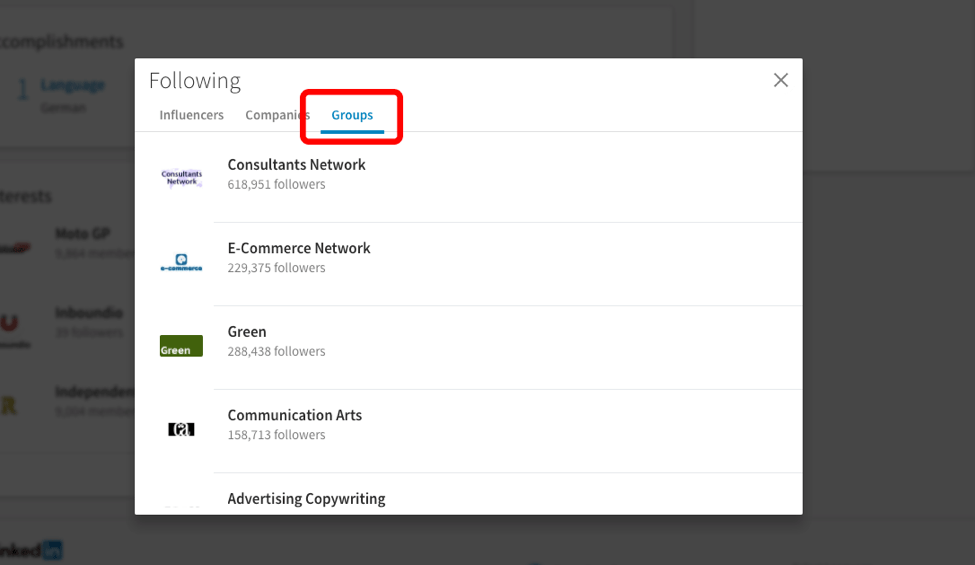Viewport: 975px width, 565px height.
Task: Open the Consultants Network group name
Action: (x=296, y=165)
